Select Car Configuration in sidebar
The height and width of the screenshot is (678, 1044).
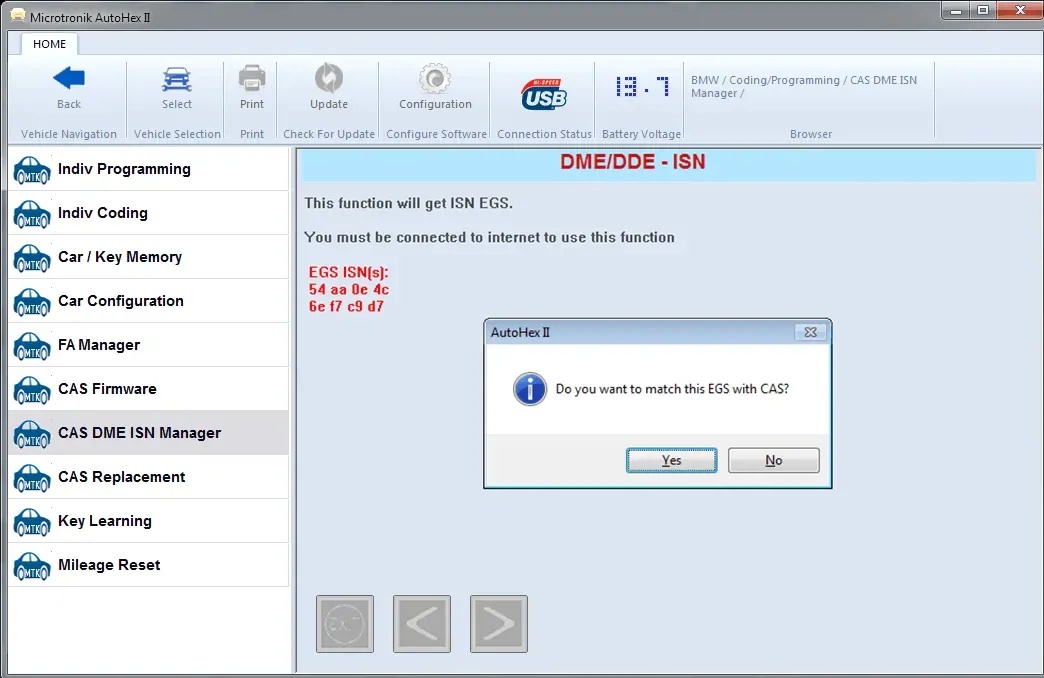148,301
